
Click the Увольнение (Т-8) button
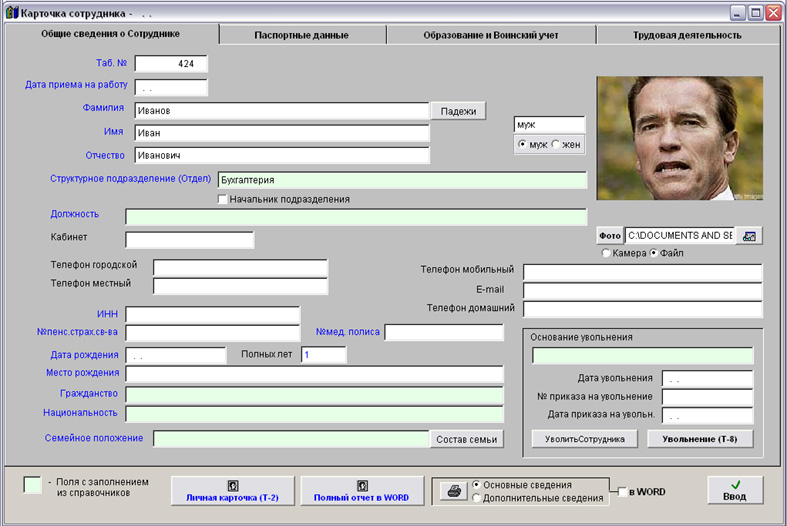click(x=699, y=438)
